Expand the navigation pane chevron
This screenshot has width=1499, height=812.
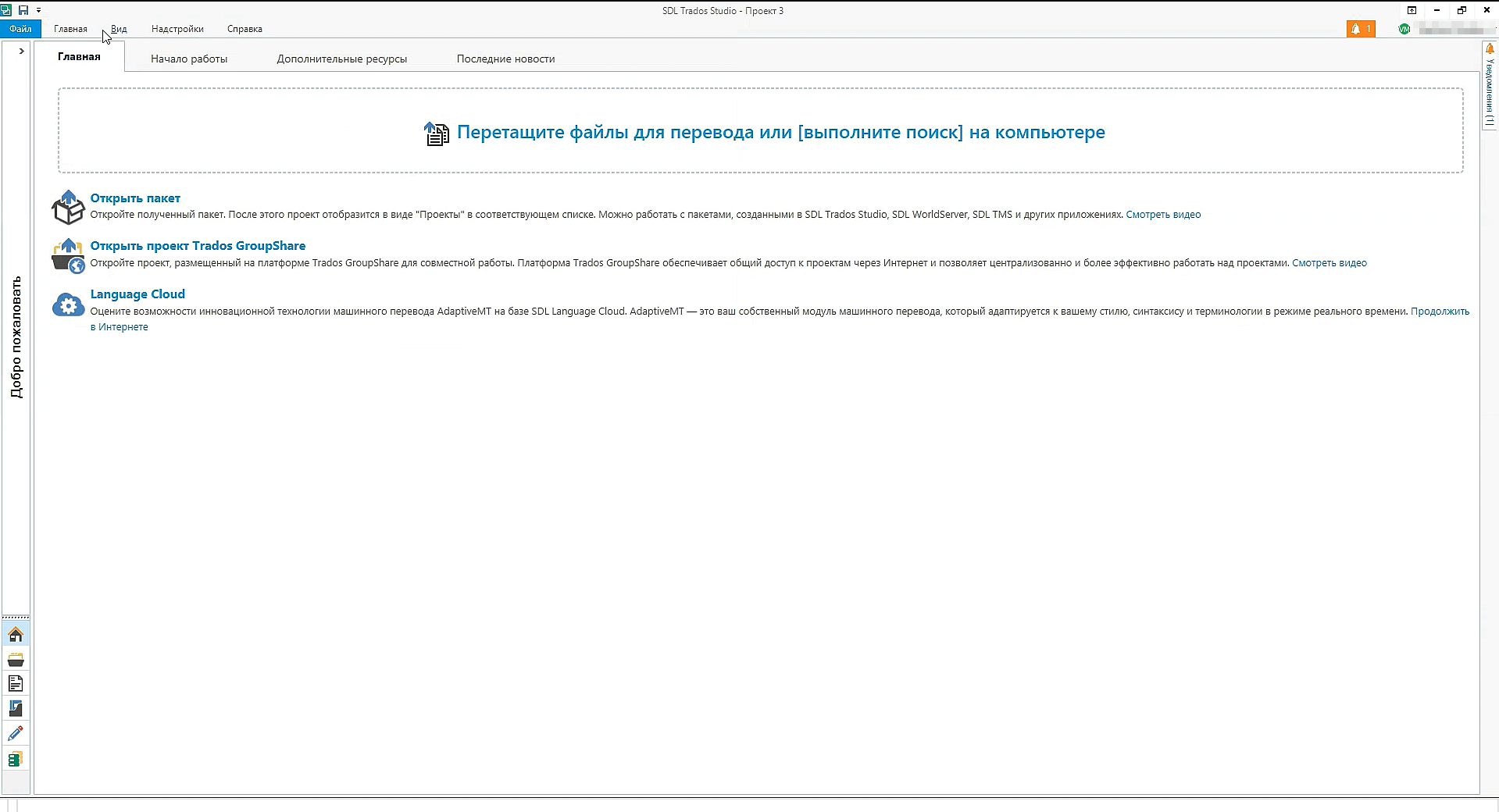21,51
